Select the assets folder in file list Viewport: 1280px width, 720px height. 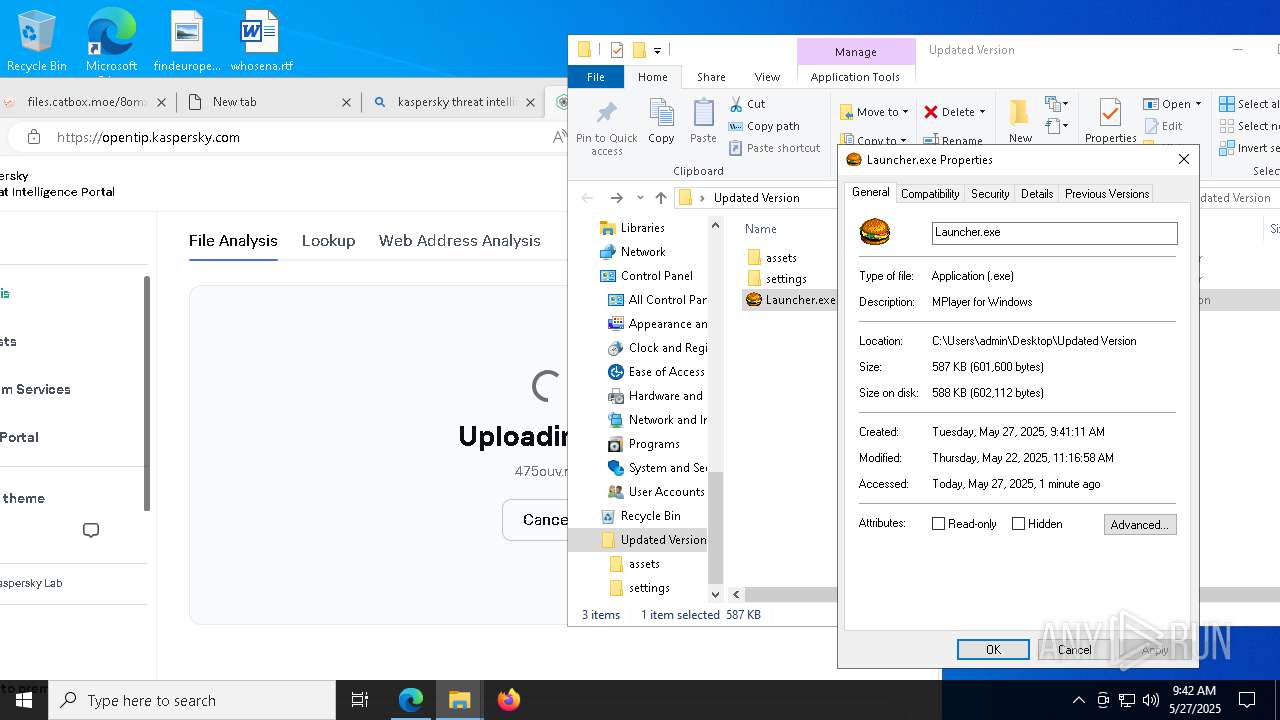click(772, 258)
